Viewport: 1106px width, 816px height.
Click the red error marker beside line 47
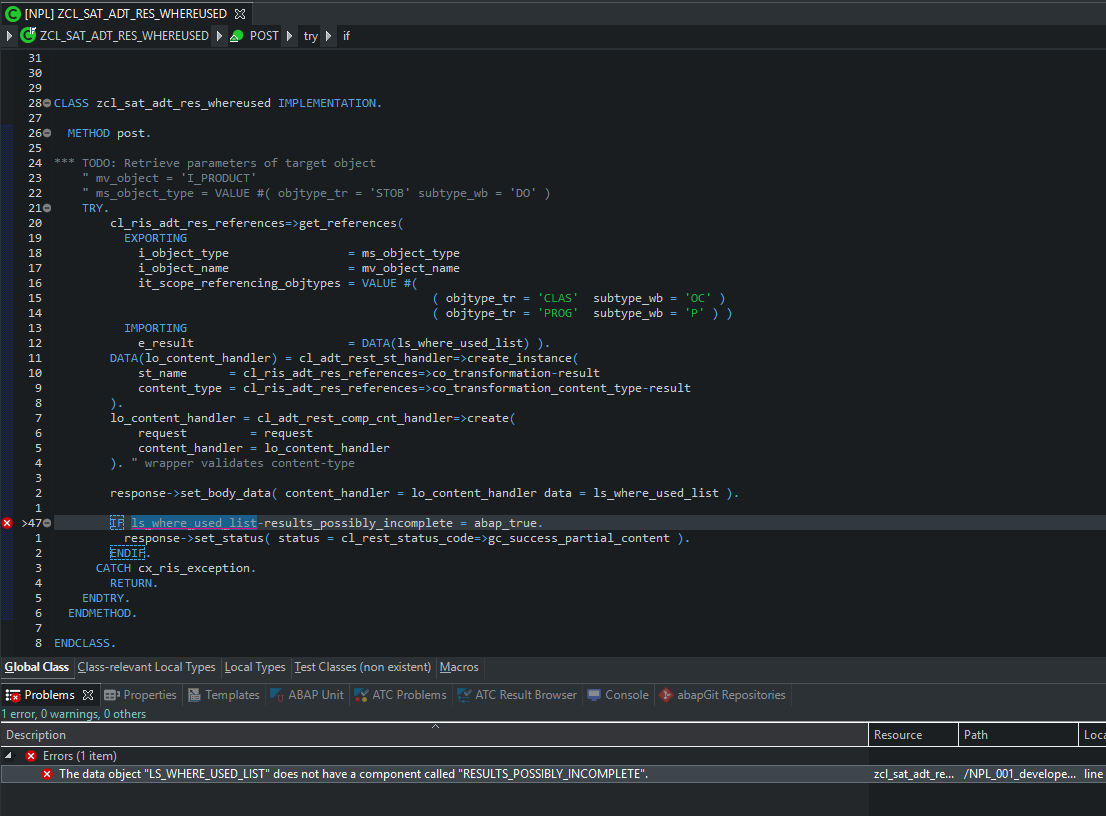[x=5, y=522]
